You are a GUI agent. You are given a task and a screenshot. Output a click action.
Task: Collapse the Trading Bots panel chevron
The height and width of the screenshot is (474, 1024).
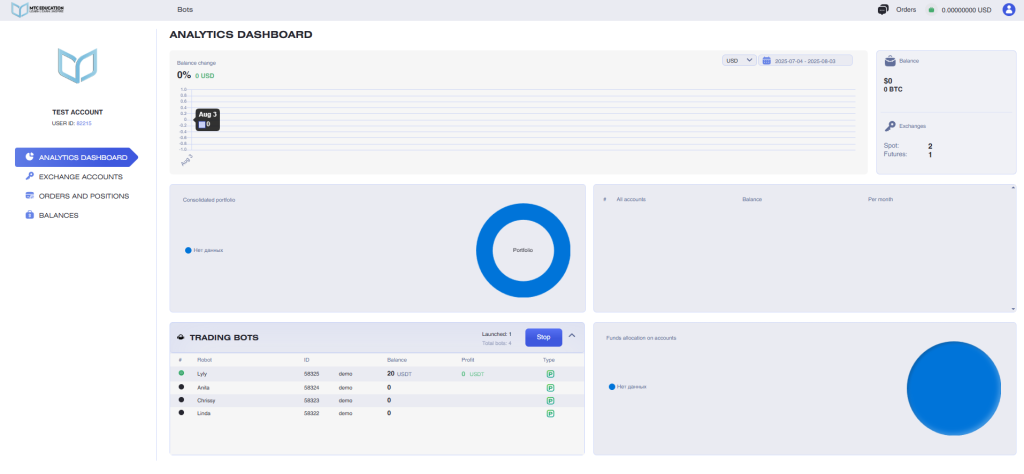[572, 336]
